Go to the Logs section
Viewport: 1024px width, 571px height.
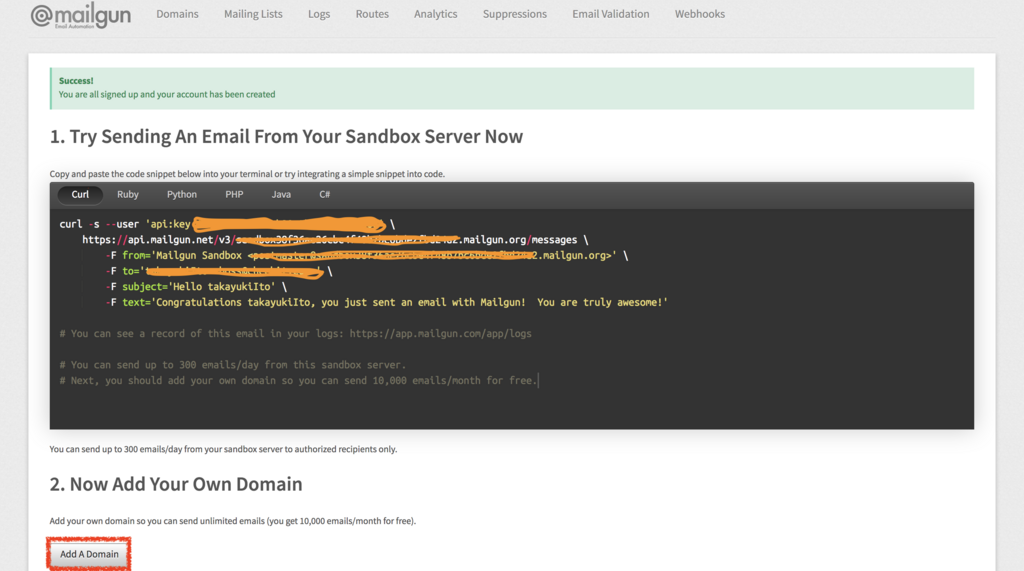(x=319, y=14)
